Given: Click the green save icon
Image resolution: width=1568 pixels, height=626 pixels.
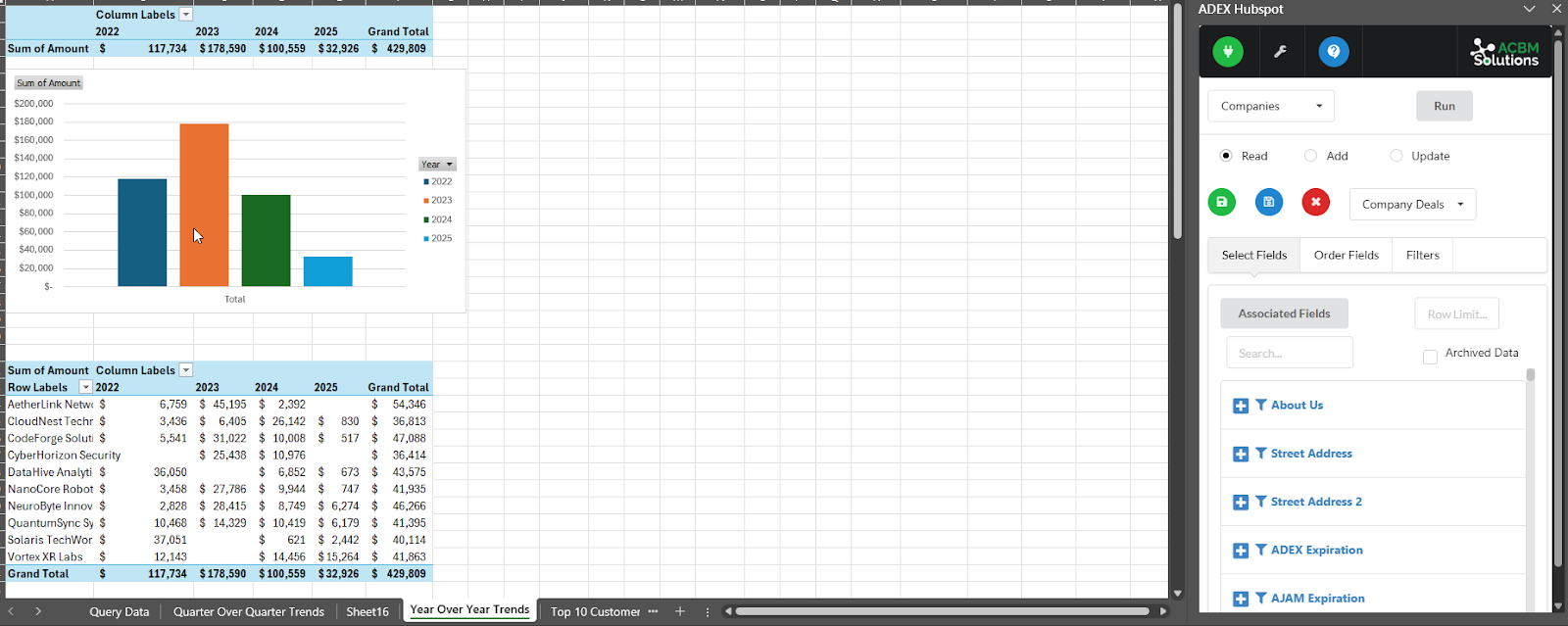Looking at the screenshot, I should [1221, 203].
